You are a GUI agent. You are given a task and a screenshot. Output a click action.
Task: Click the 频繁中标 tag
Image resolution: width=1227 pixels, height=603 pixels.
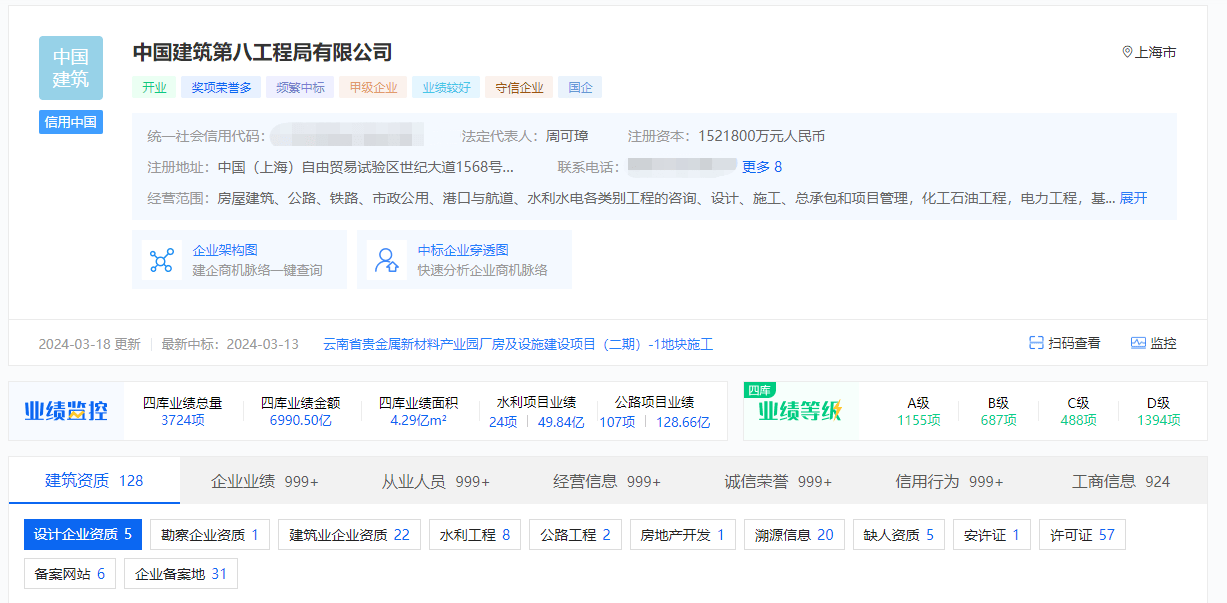[300, 87]
